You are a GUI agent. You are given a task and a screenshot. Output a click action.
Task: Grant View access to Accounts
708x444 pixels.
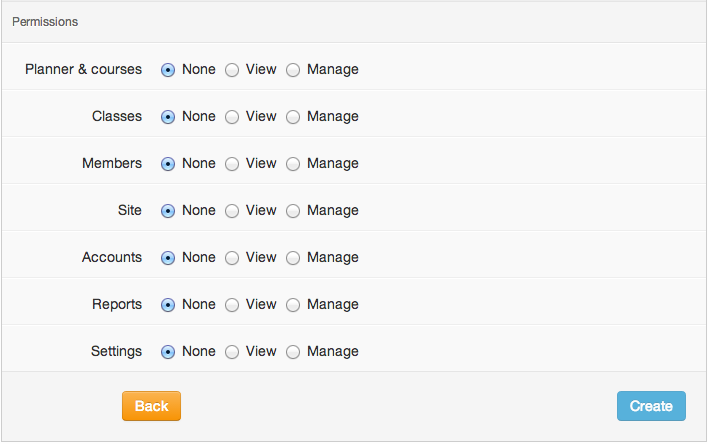(x=232, y=258)
